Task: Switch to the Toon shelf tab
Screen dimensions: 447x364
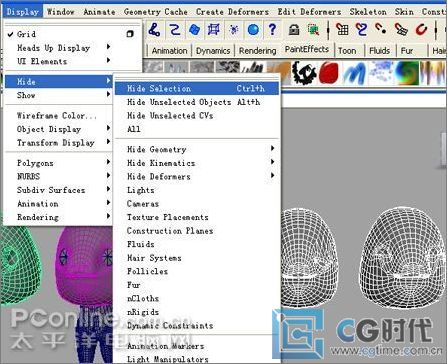Action: (x=347, y=51)
